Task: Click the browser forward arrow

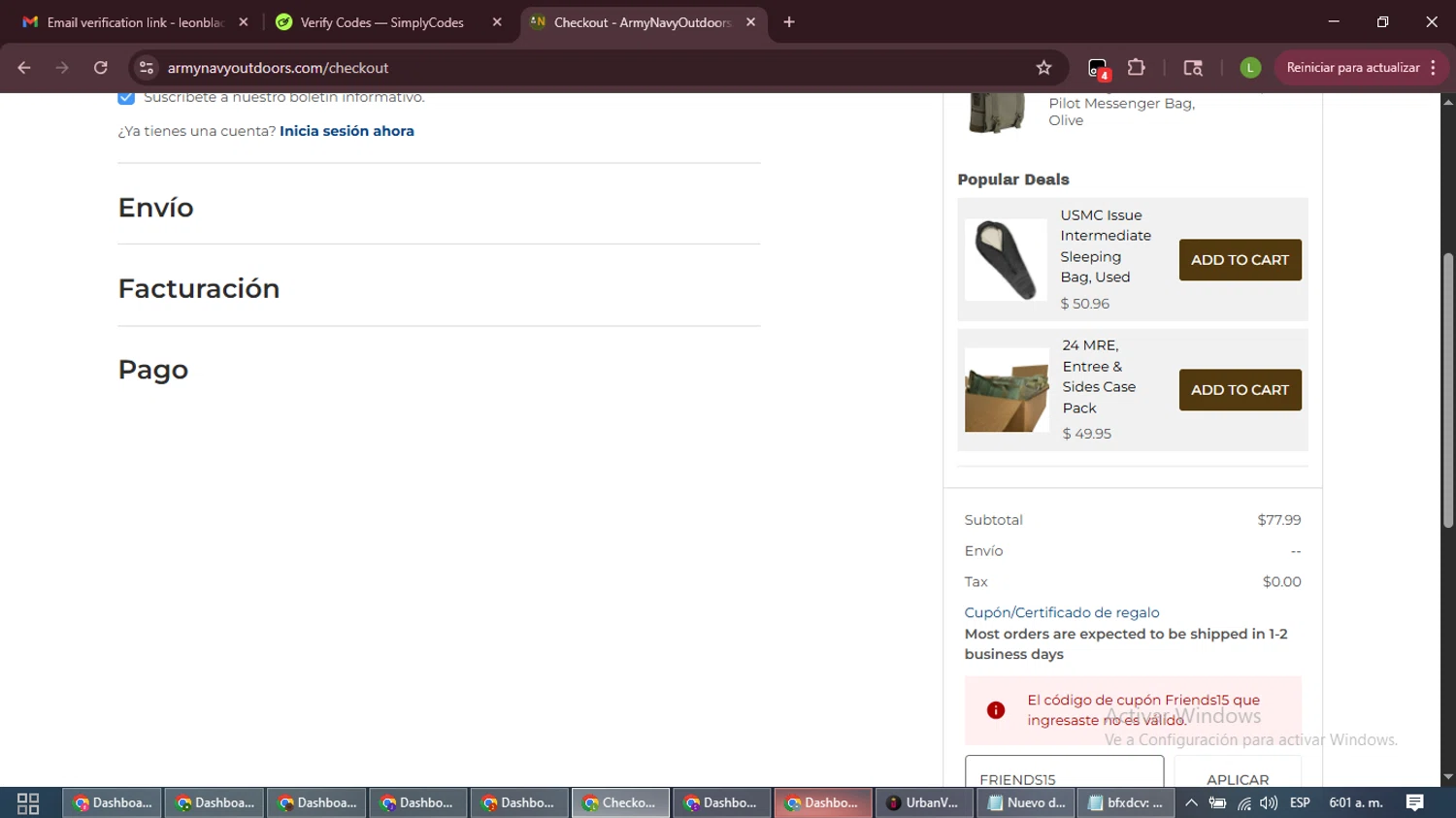Action: [x=62, y=68]
